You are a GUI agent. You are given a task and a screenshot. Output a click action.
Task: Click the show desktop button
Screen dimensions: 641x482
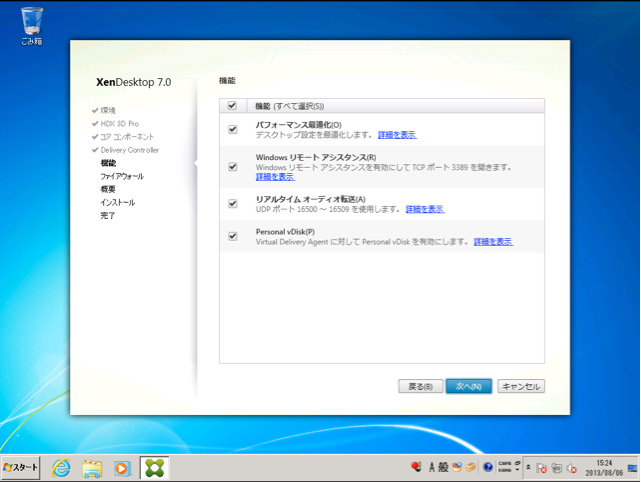coord(632,468)
